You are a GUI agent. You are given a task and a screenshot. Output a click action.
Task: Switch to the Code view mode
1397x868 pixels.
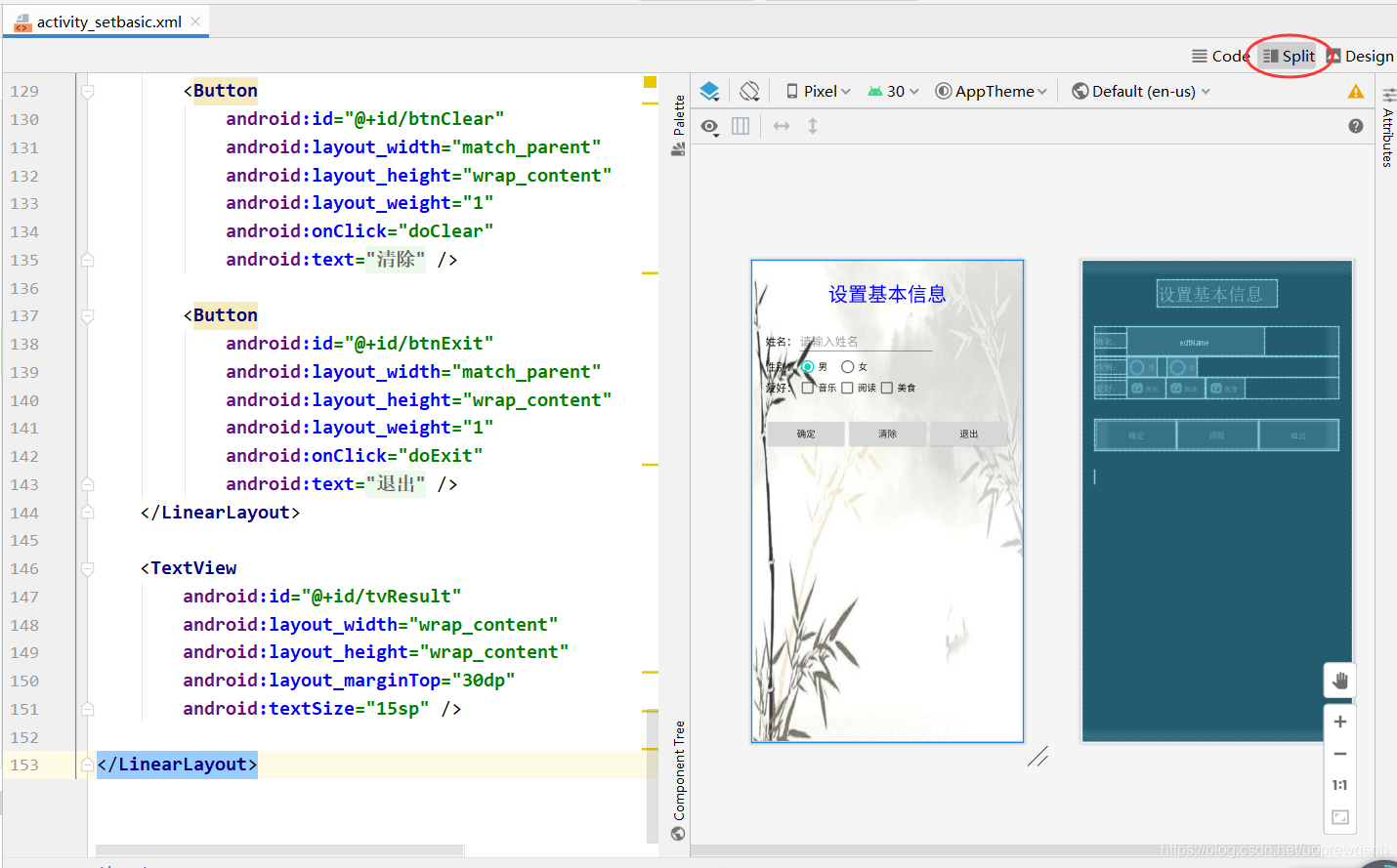1221,56
